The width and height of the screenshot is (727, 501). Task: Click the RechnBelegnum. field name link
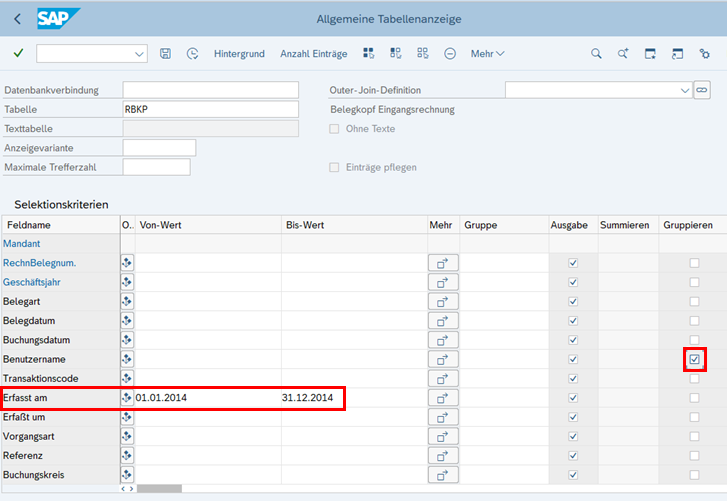tap(39, 263)
